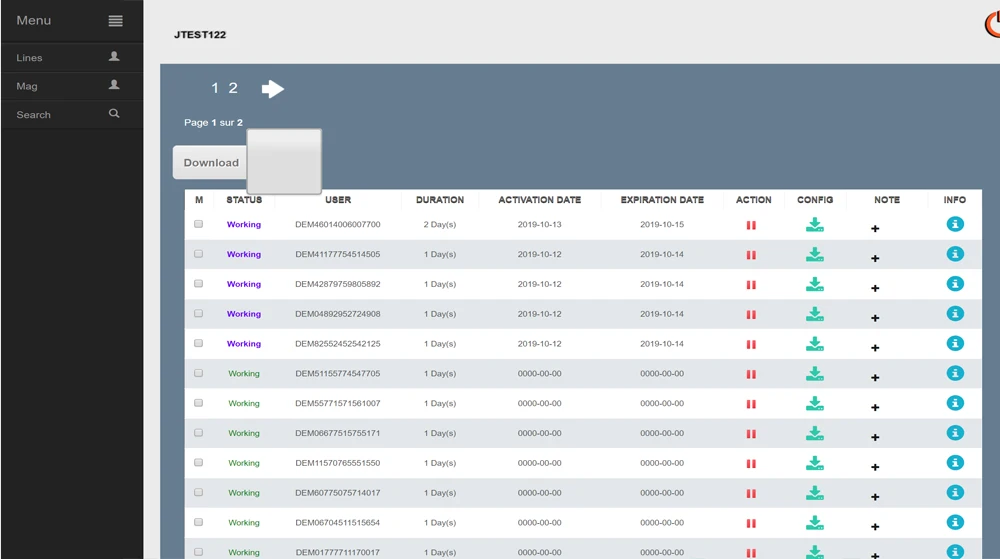Add a note for DEM82552452542125
This screenshot has width=1000, height=559.
coord(875,347)
